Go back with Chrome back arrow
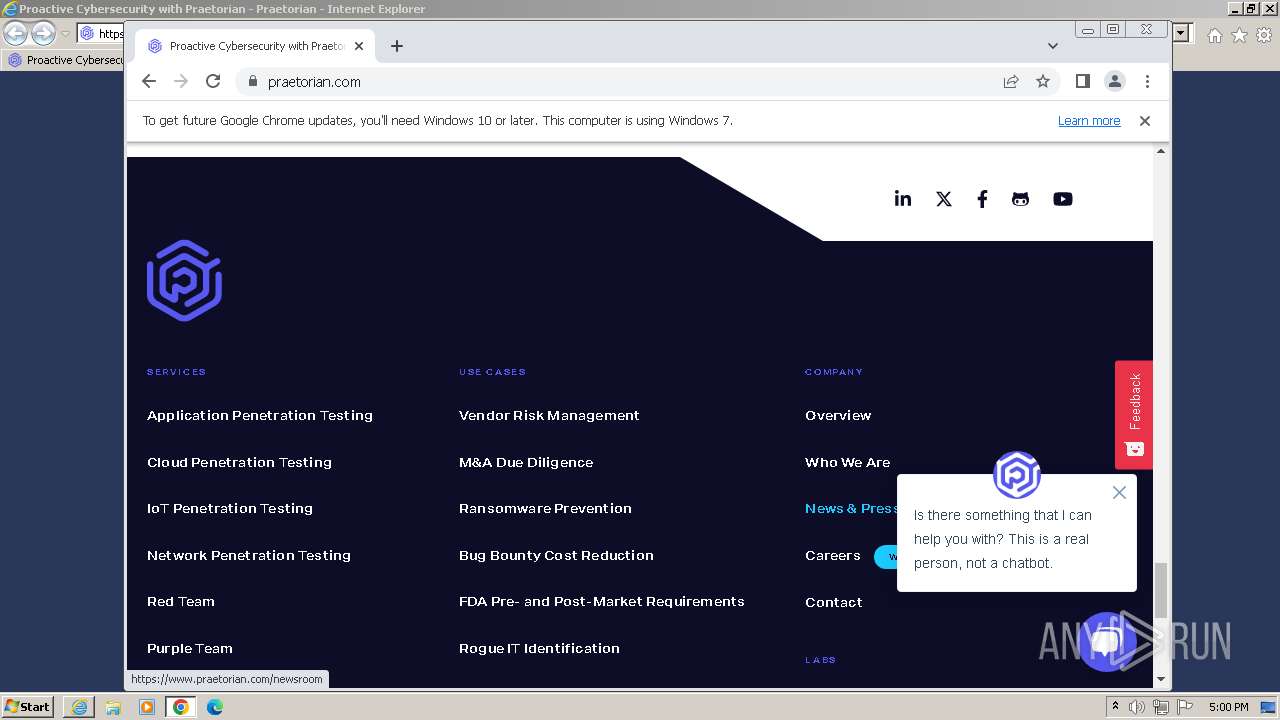Viewport: 1280px width, 720px height. (149, 81)
